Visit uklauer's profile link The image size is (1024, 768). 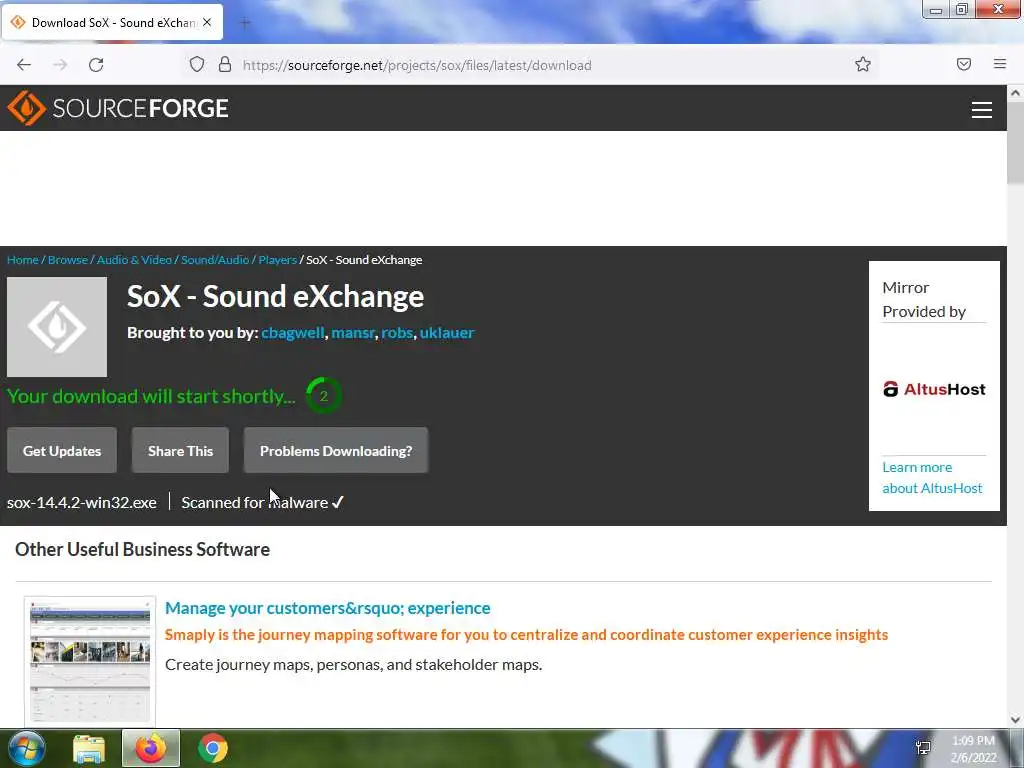click(447, 332)
